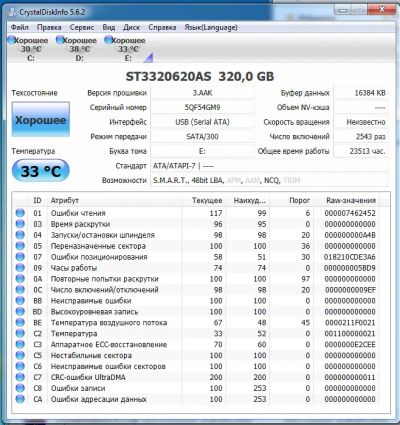Click status orb for C6 Неисправимые ошибки секторов

point(20,366)
